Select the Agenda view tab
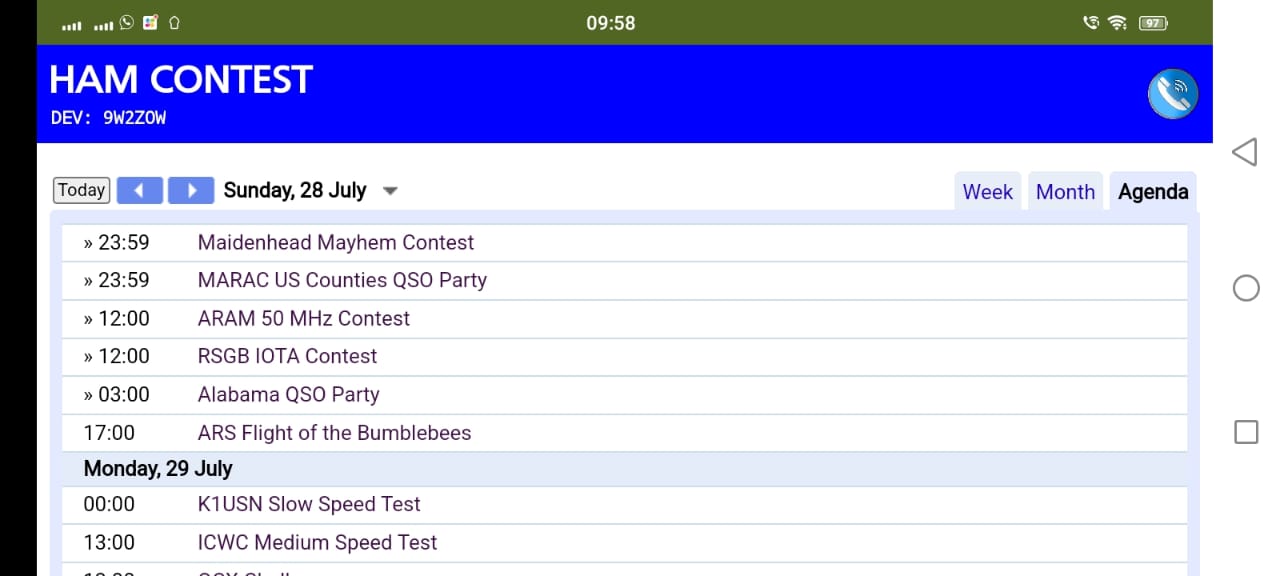The image size is (1280, 576). tap(1153, 192)
